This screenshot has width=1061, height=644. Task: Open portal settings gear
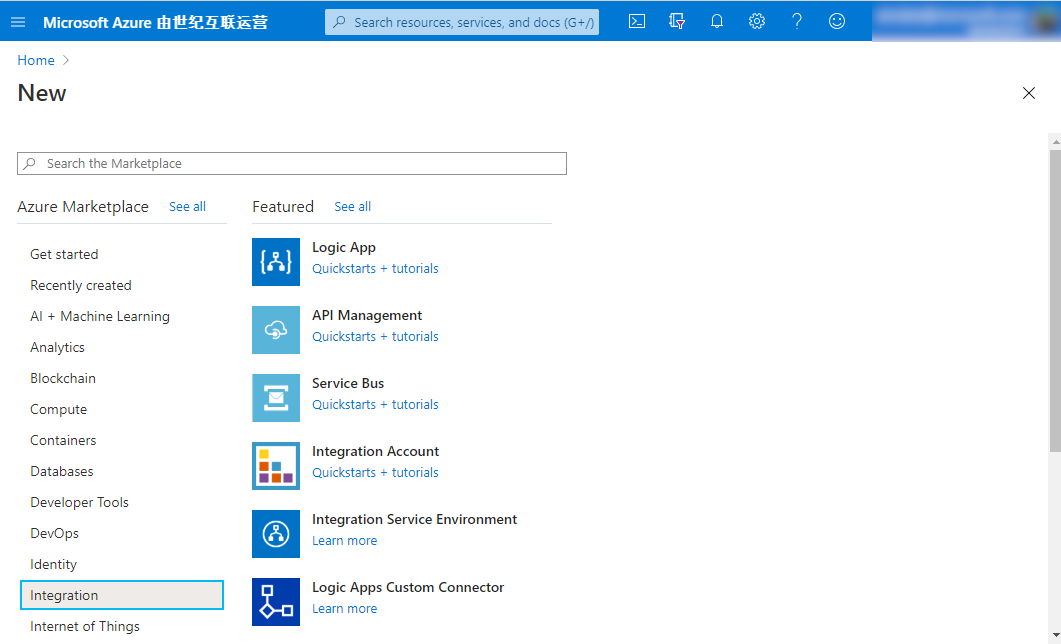tap(757, 22)
